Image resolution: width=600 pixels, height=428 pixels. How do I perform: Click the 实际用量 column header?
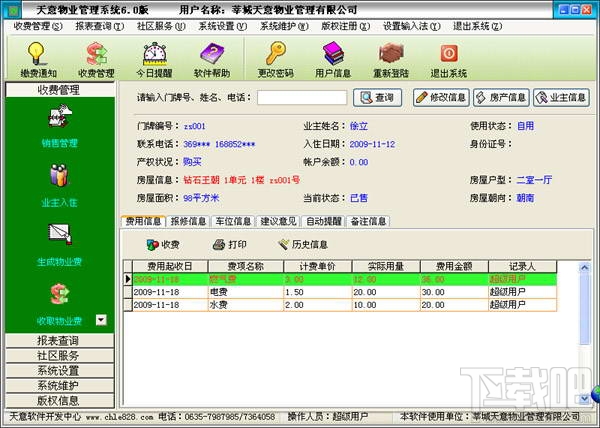coord(386,266)
